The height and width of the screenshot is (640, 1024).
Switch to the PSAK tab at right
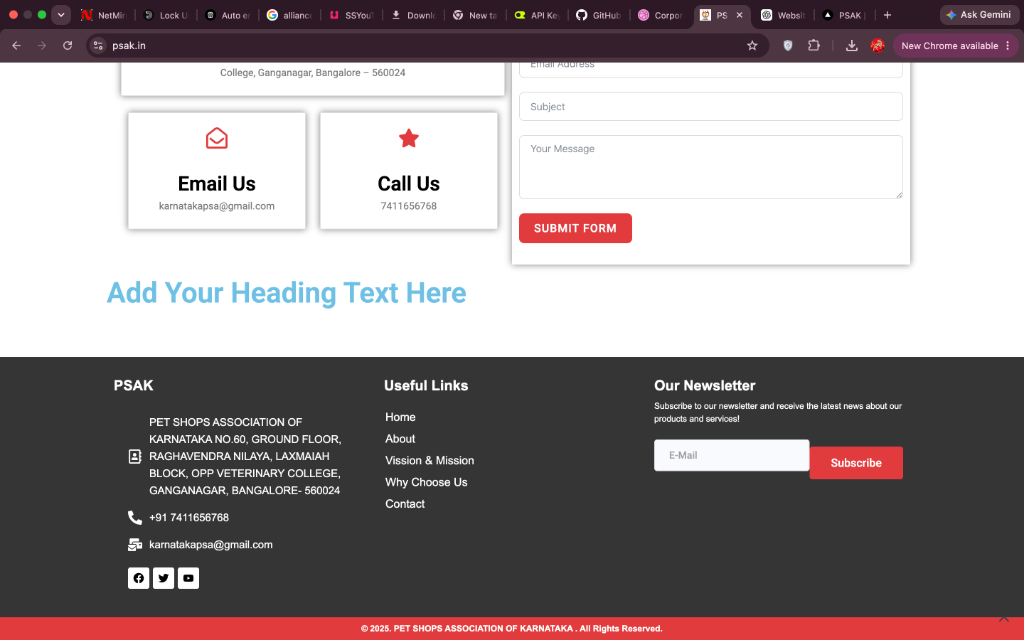(x=845, y=15)
